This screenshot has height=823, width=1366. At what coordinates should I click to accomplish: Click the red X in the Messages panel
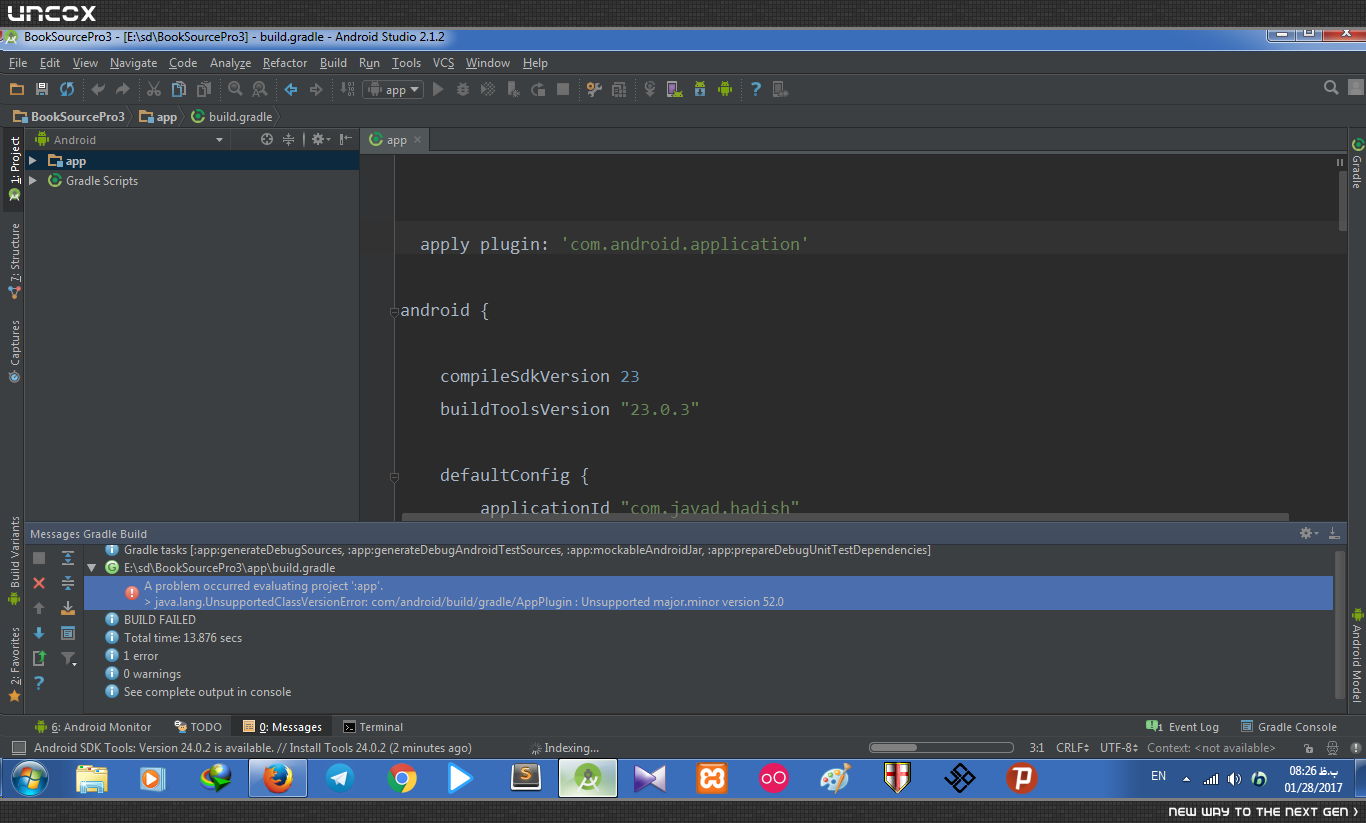[x=39, y=583]
